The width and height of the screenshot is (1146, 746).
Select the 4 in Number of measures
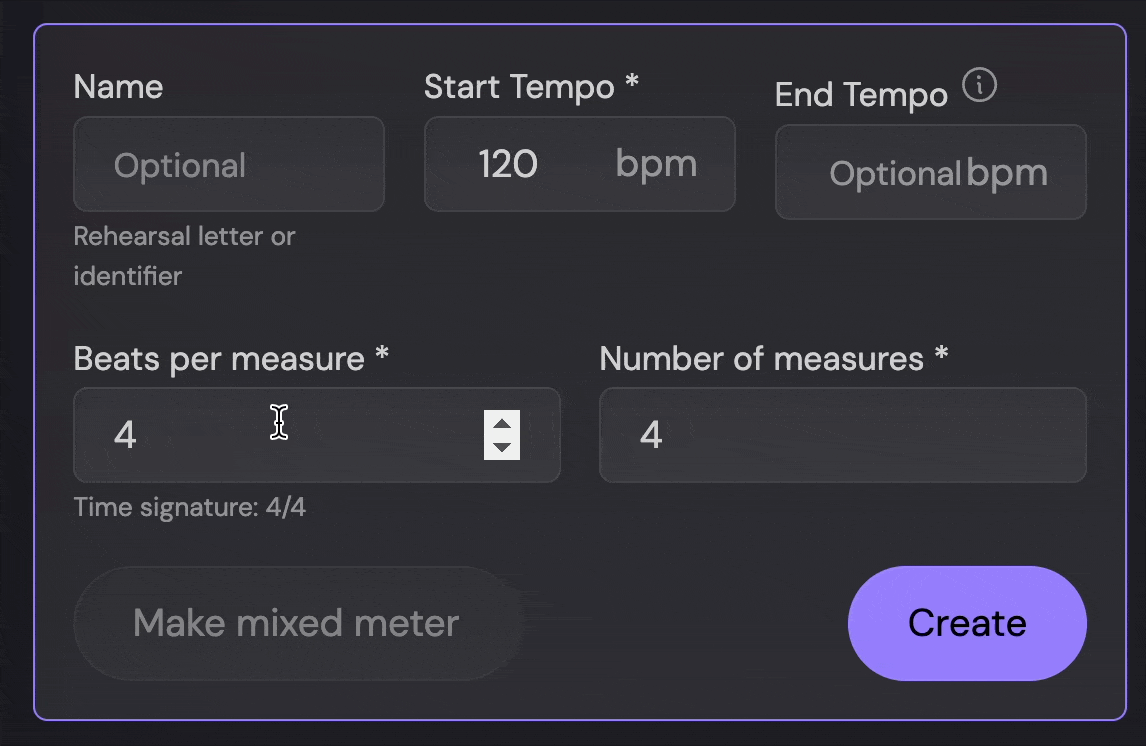[x=651, y=435]
